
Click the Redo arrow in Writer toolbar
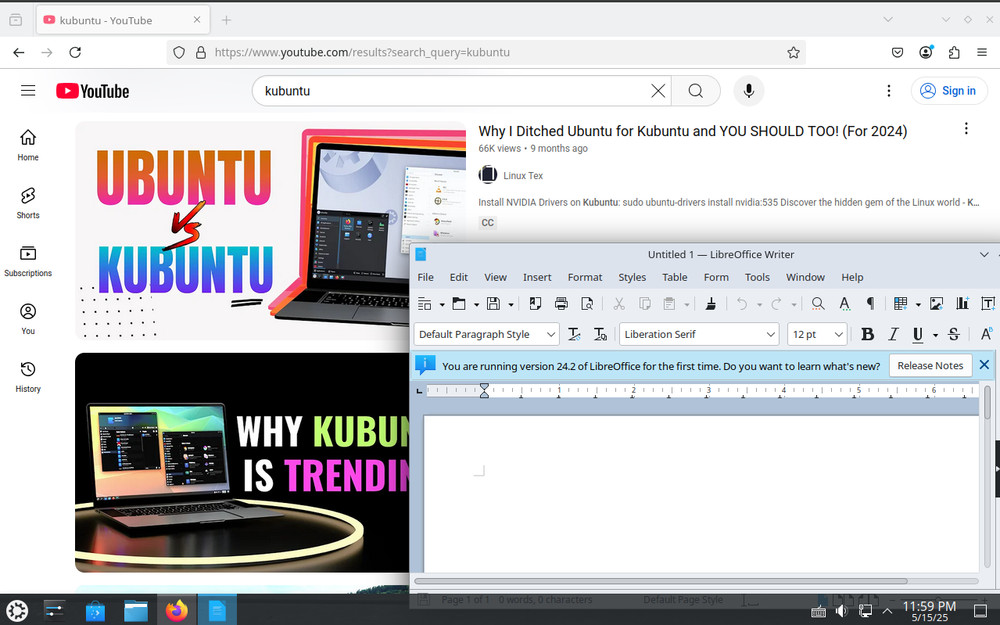[776, 304]
